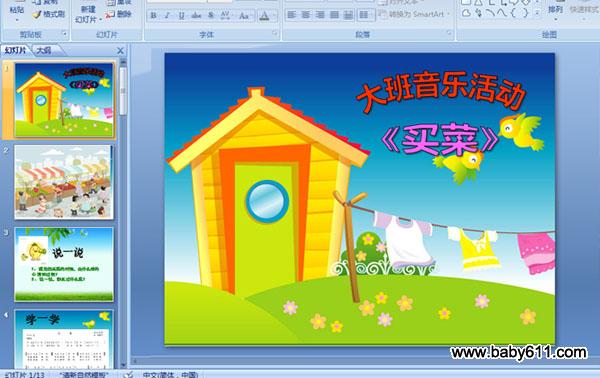Image resolution: width=600 pixels, height=378 pixels.
Task: Click the strikethrough abc icon
Action: pos(196,16)
